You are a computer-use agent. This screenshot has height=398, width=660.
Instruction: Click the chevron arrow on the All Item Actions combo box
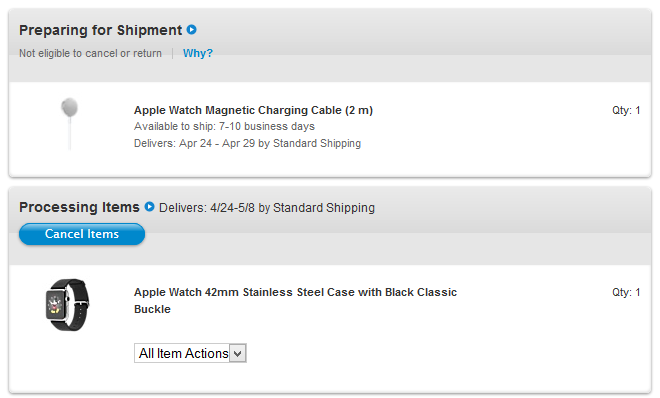click(x=238, y=353)
